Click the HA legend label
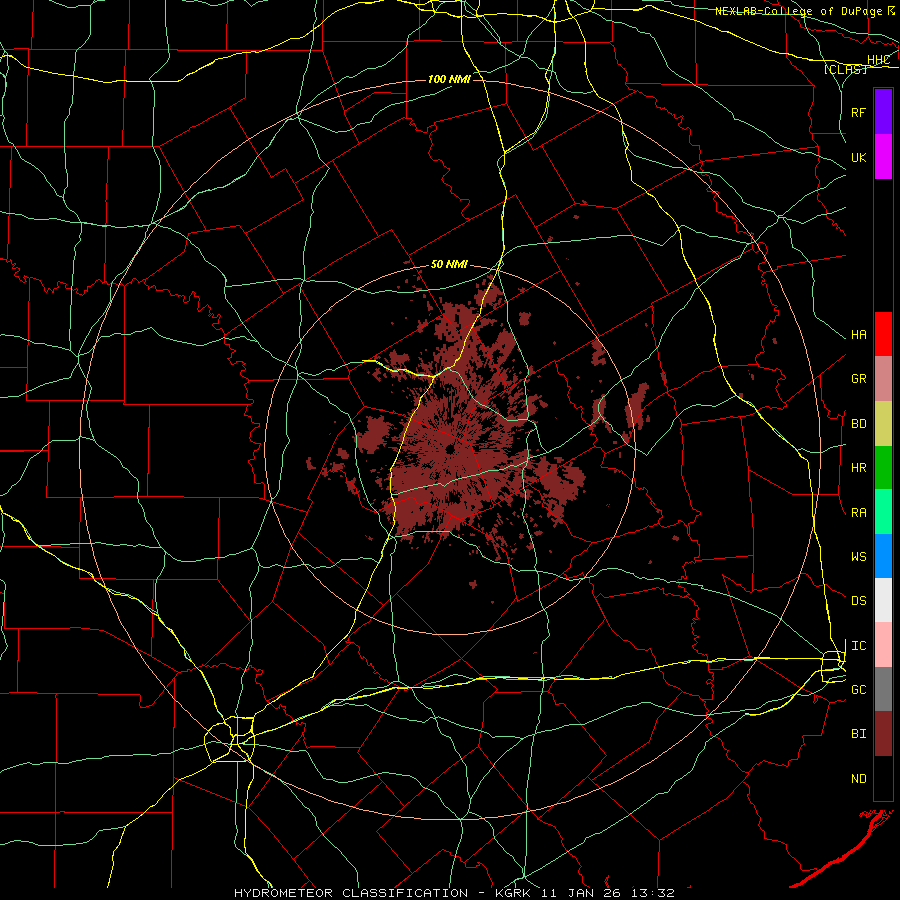This screenshot has width=900, height=900. coord(858,335)
